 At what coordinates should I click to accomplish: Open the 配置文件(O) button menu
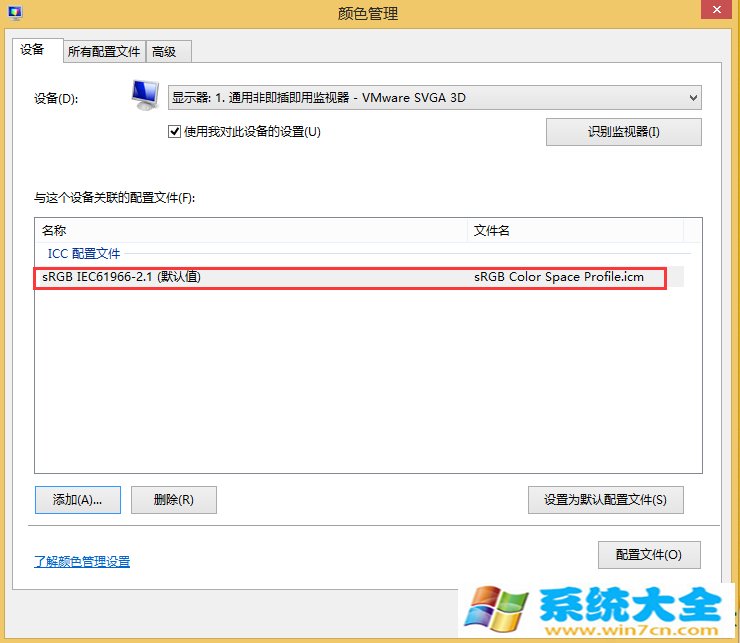pyautogui.click(x=649, y=555)
